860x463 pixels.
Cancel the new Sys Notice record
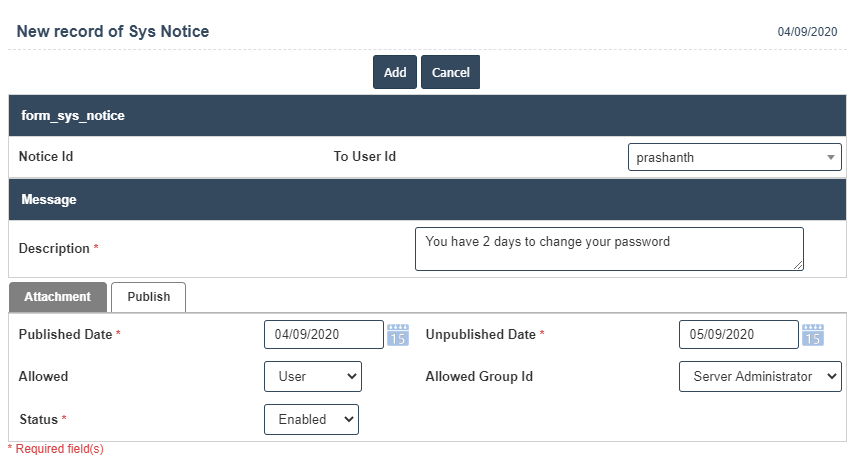coord(451,72)
